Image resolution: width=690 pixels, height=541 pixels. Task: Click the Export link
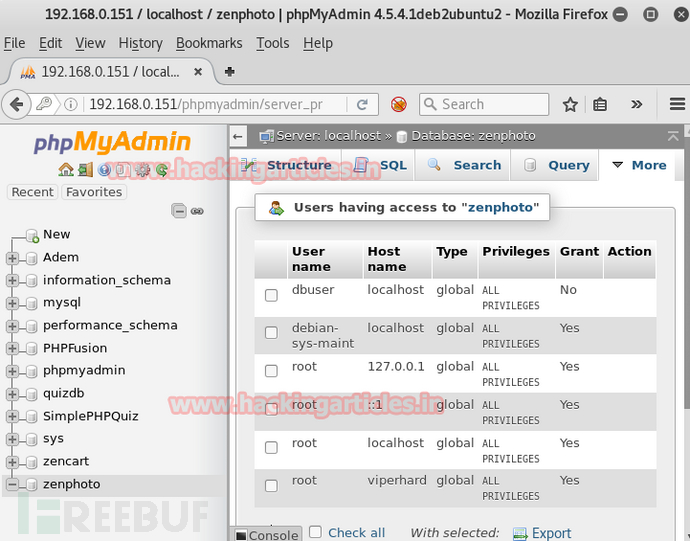click(x=551, y=534)
